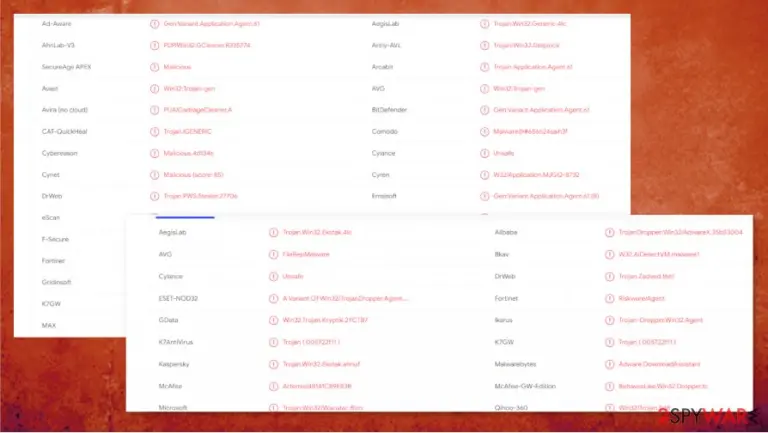Click the warning icon in SecureAge APEX row

click(154, 67)
